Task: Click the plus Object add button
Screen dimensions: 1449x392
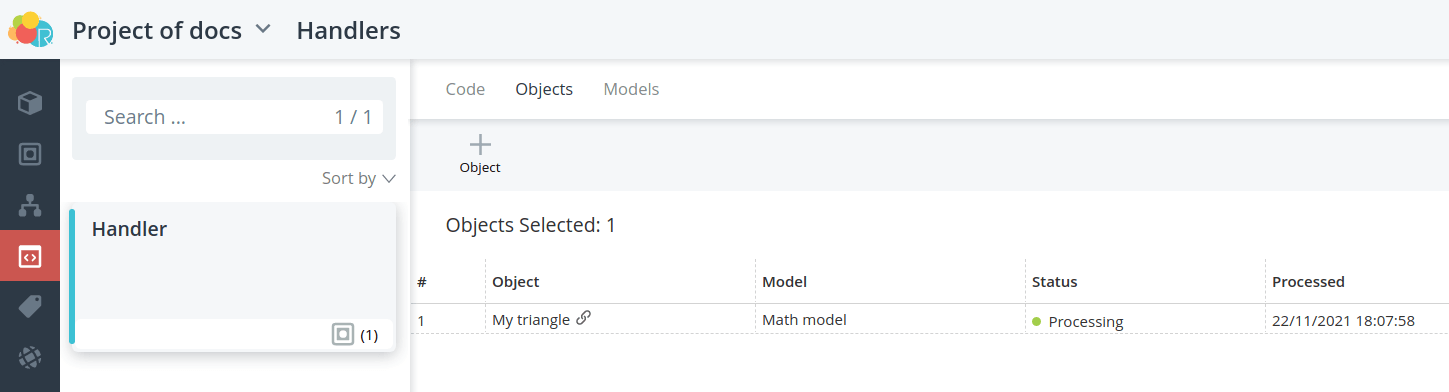Action: (480, 155)
